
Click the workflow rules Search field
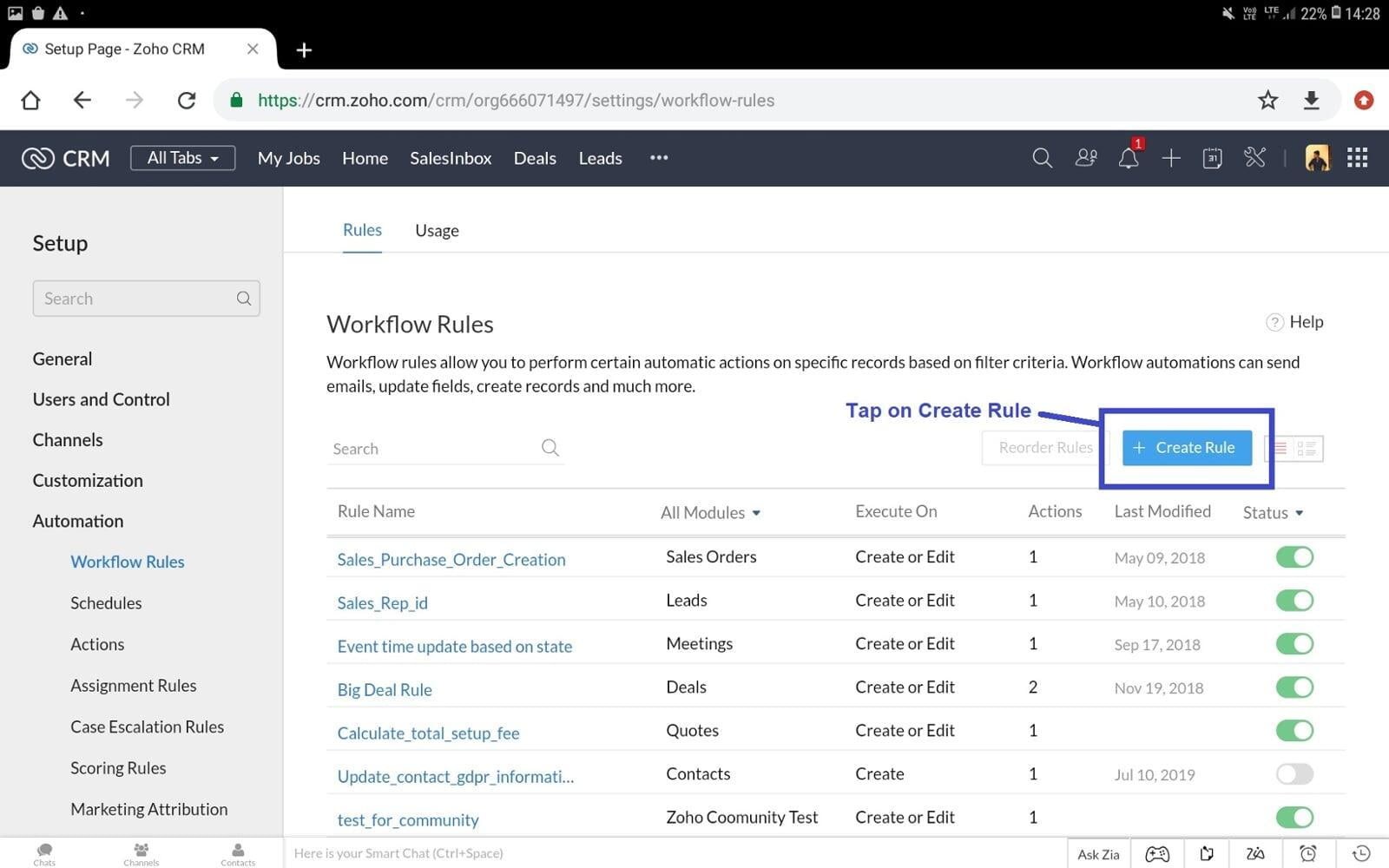(x=445, y=448)
